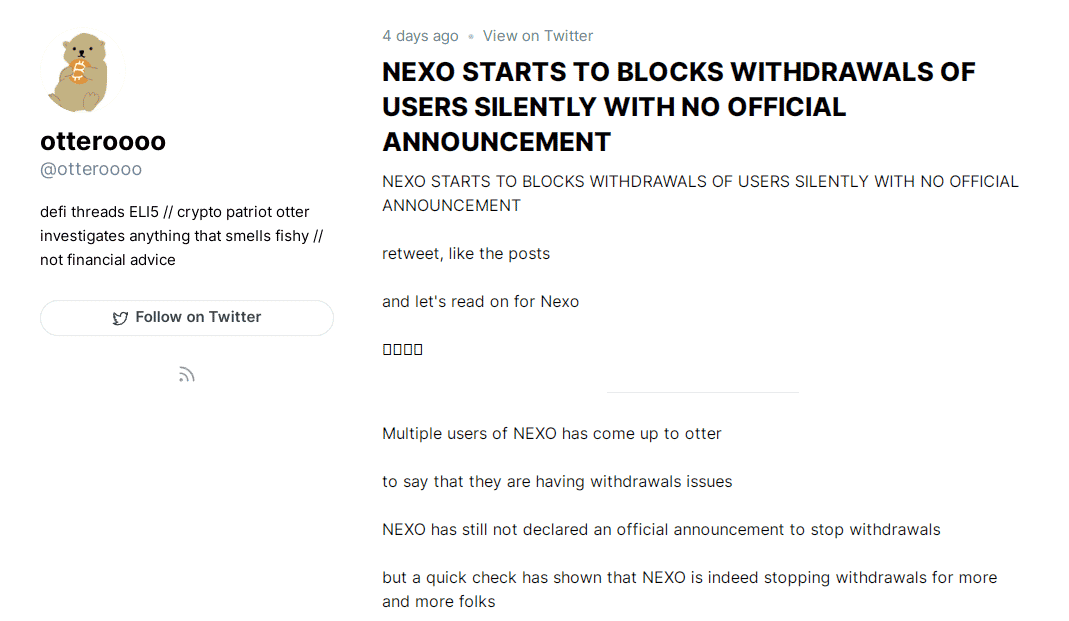Click the "but a quick check" paragraph
This screenshot has width=1069, height=621.
(x=689, y=589)
